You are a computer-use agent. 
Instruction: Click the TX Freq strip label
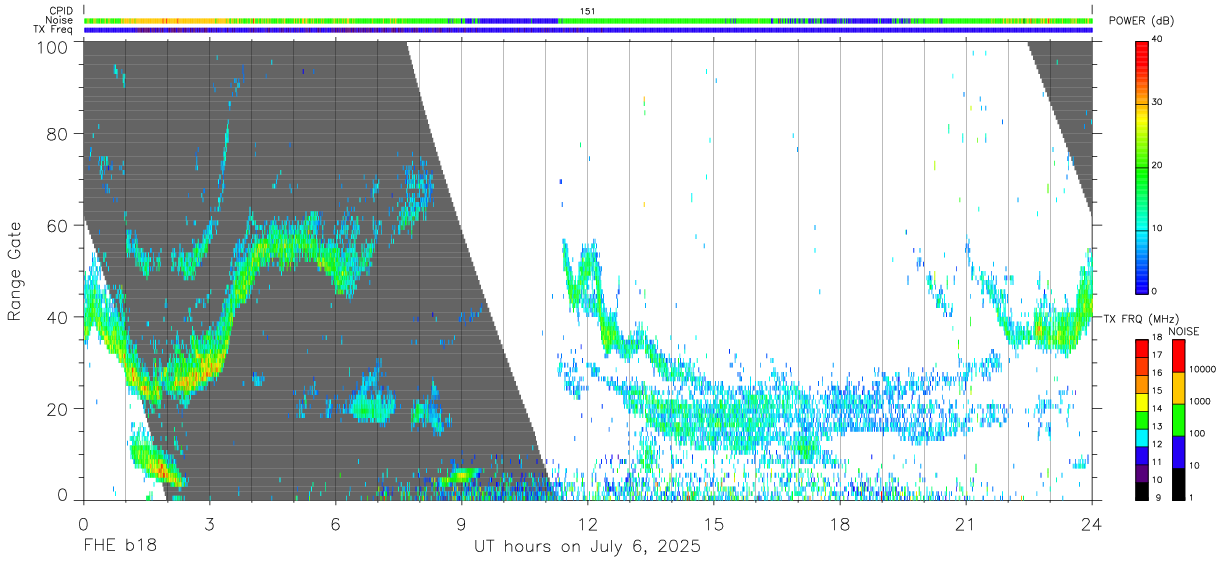click(x=54, y=29)
